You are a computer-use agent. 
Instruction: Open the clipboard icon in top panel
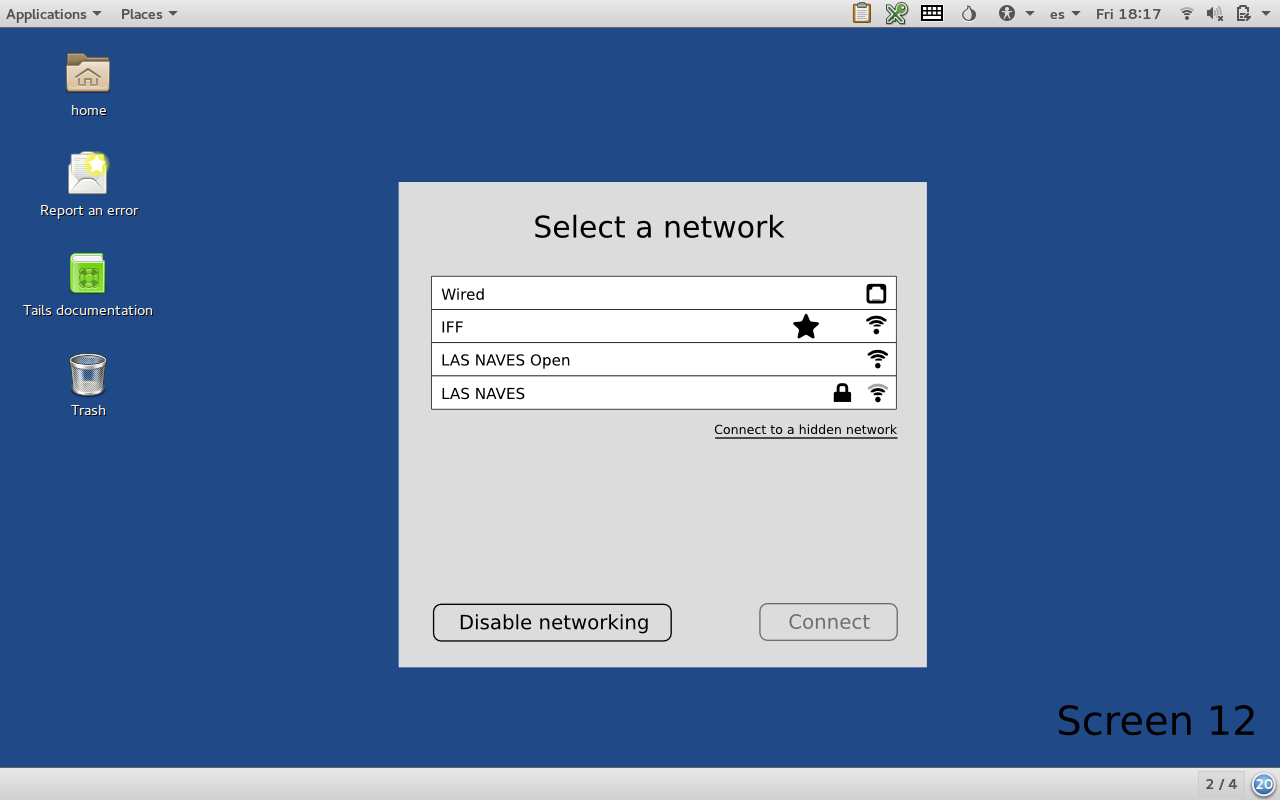coord(861,13)
